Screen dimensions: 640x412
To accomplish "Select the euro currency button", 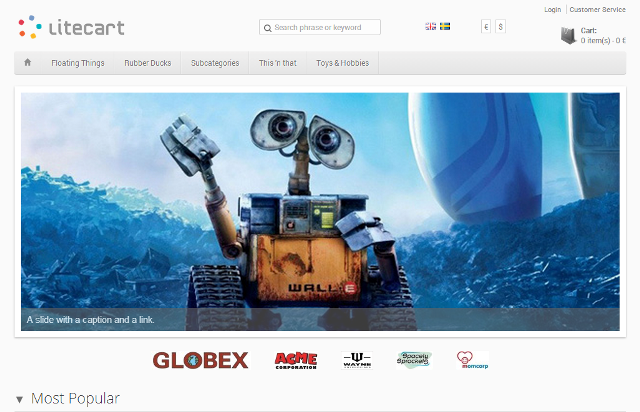I will (x=486, y=27).
